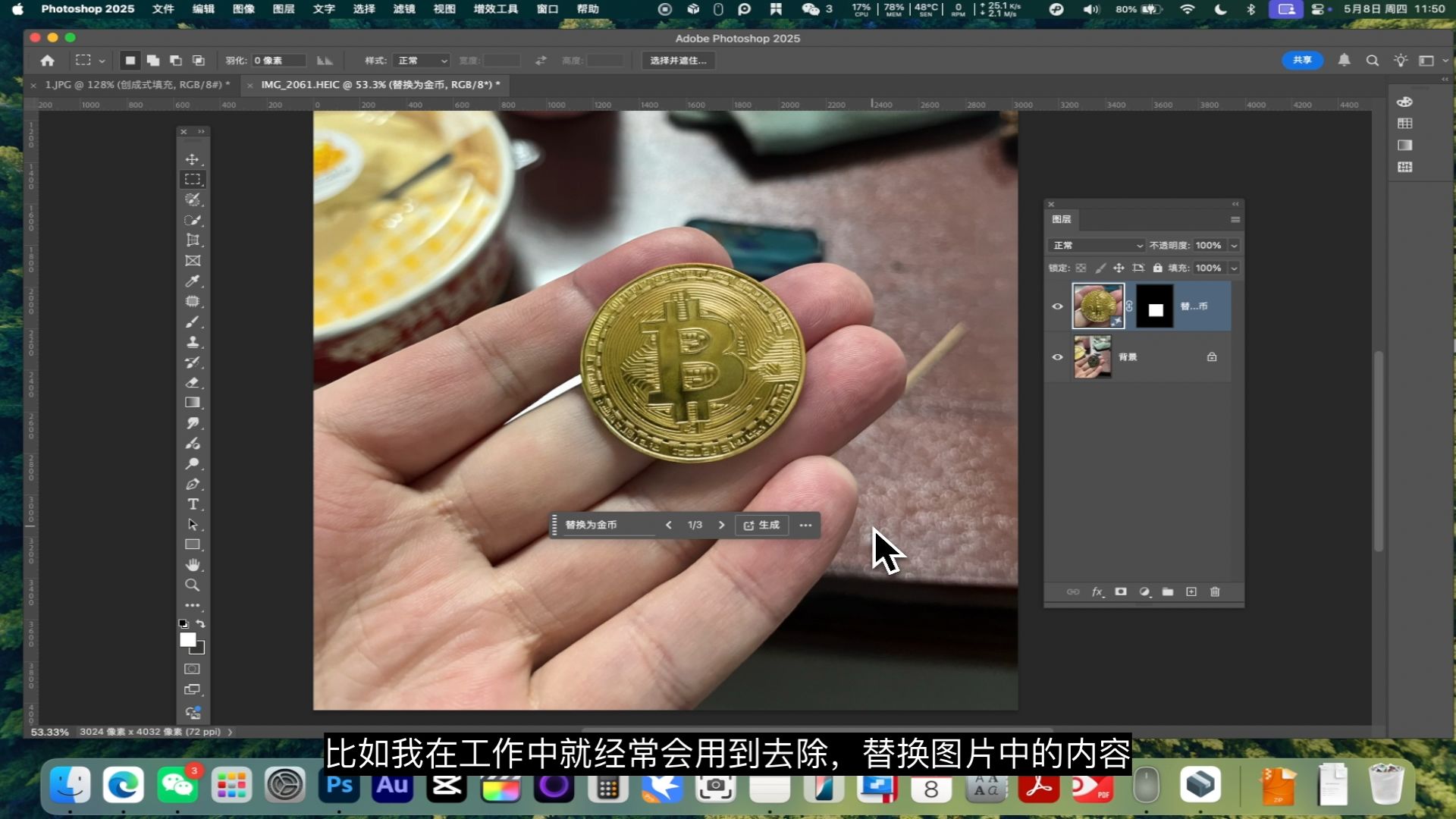Create new layer with plus icon
1456x819 pixels.
click(1191, 592)
